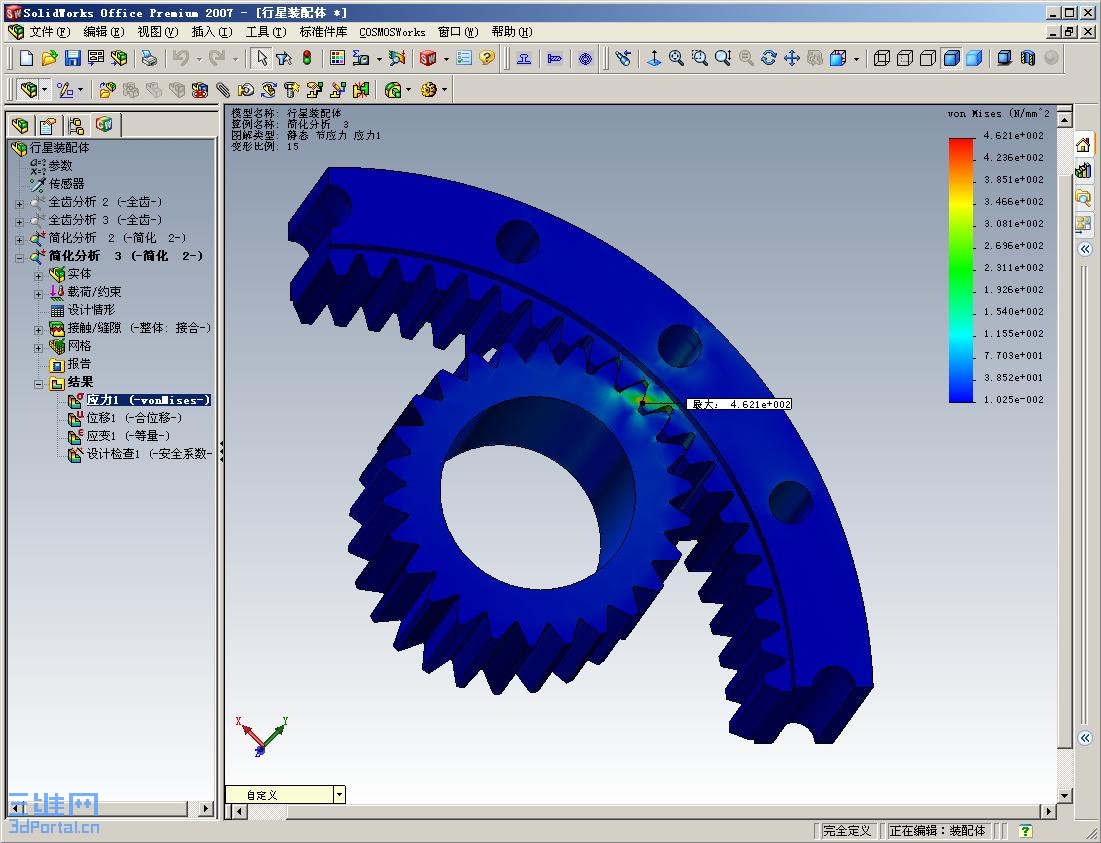Switch to the COSMOSWorks analysis manager tab
The width and height of the screenshot is (1101, 843).
[x=105, y=124]
